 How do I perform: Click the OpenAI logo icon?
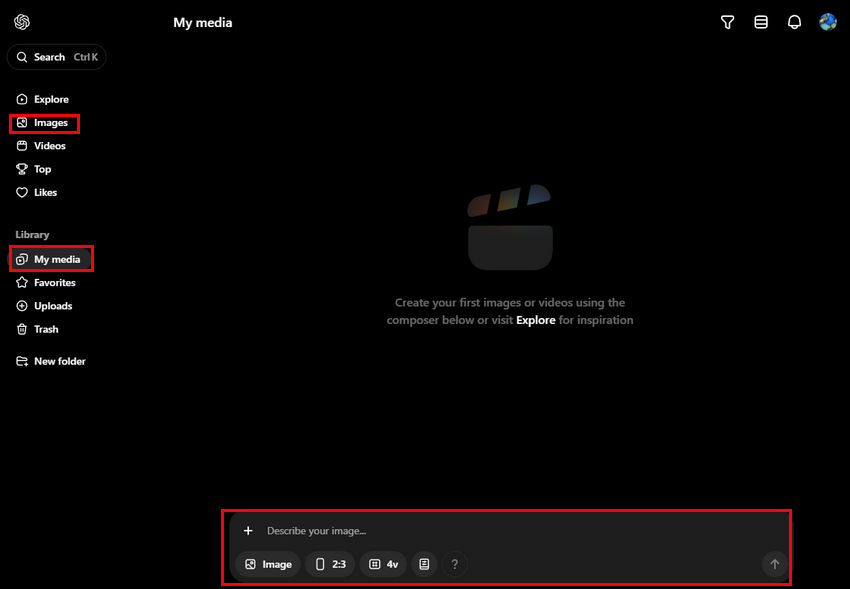click(x=22, y=22)
